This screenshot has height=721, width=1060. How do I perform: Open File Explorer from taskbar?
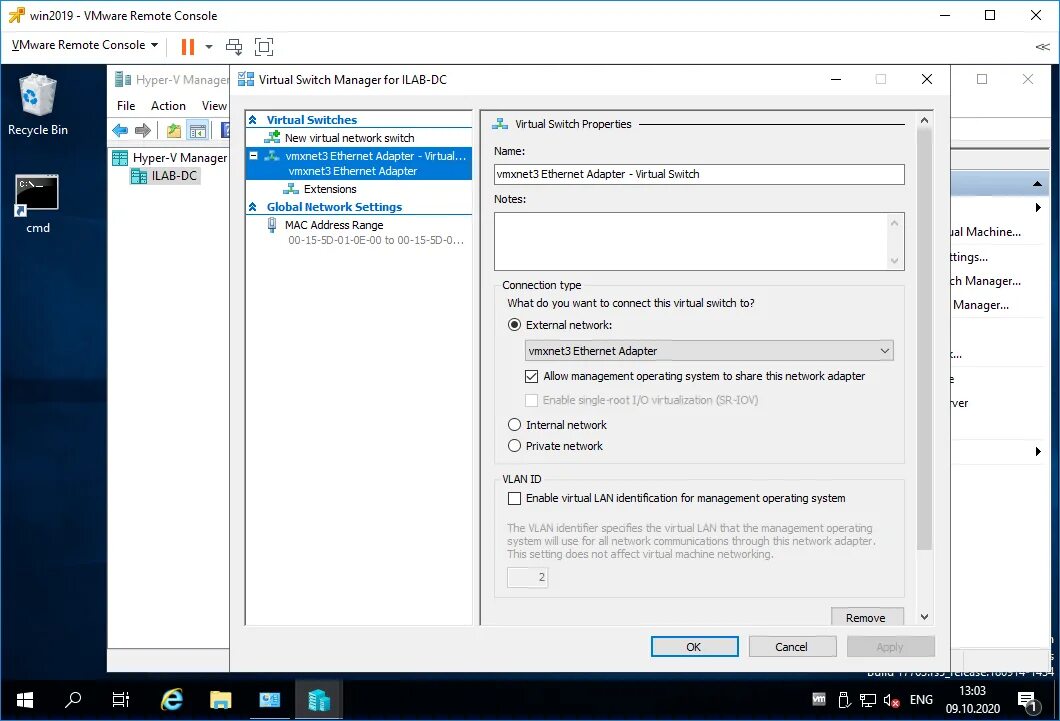tap(220, 700)
